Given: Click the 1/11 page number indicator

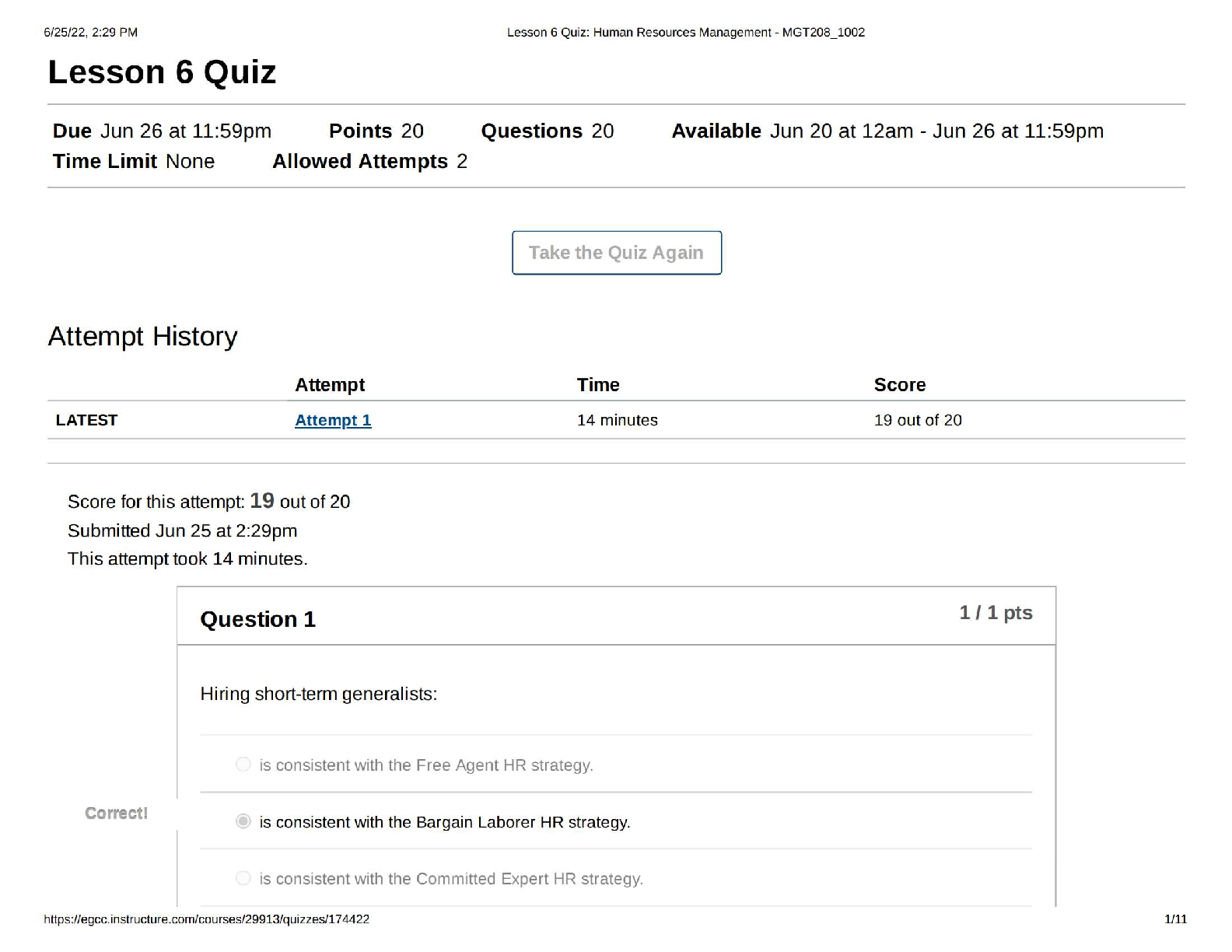Looking at the screenshot, I should [x=1175, y=919].
